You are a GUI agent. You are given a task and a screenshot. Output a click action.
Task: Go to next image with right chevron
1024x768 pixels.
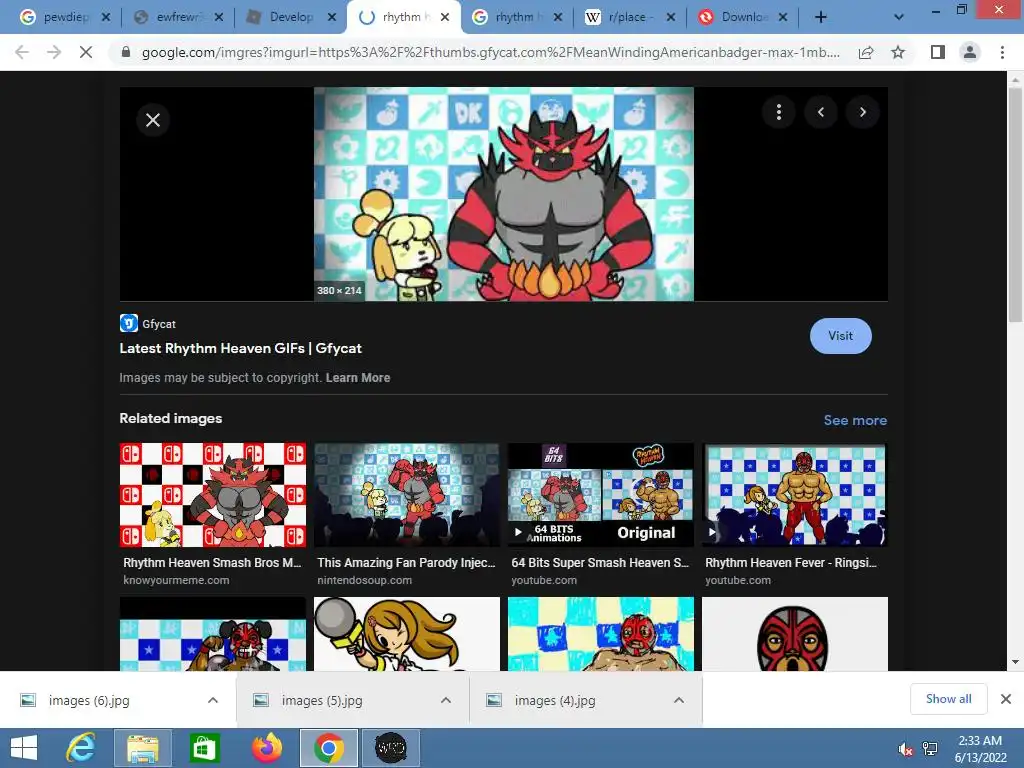(863, 112)
